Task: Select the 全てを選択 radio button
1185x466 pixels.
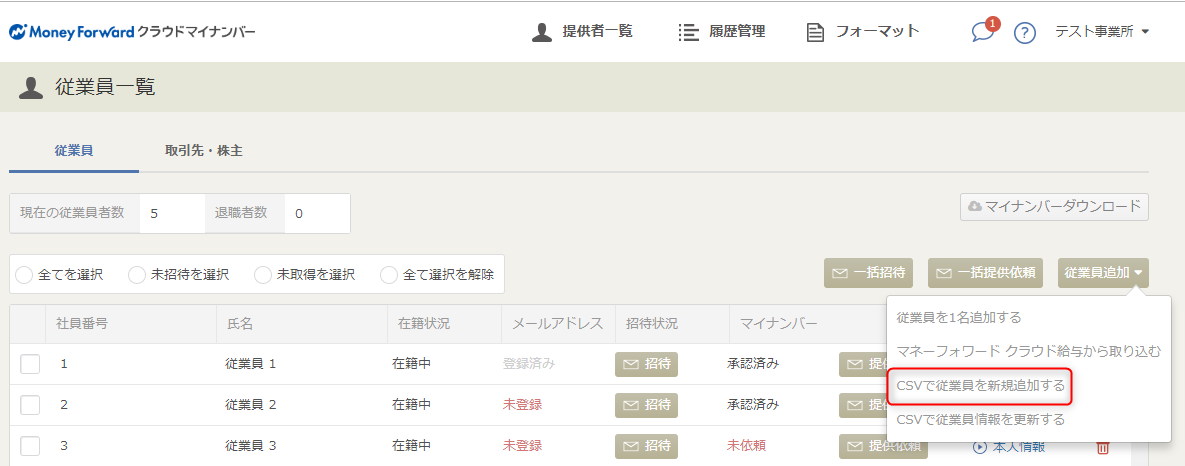Action: [24, 275]
